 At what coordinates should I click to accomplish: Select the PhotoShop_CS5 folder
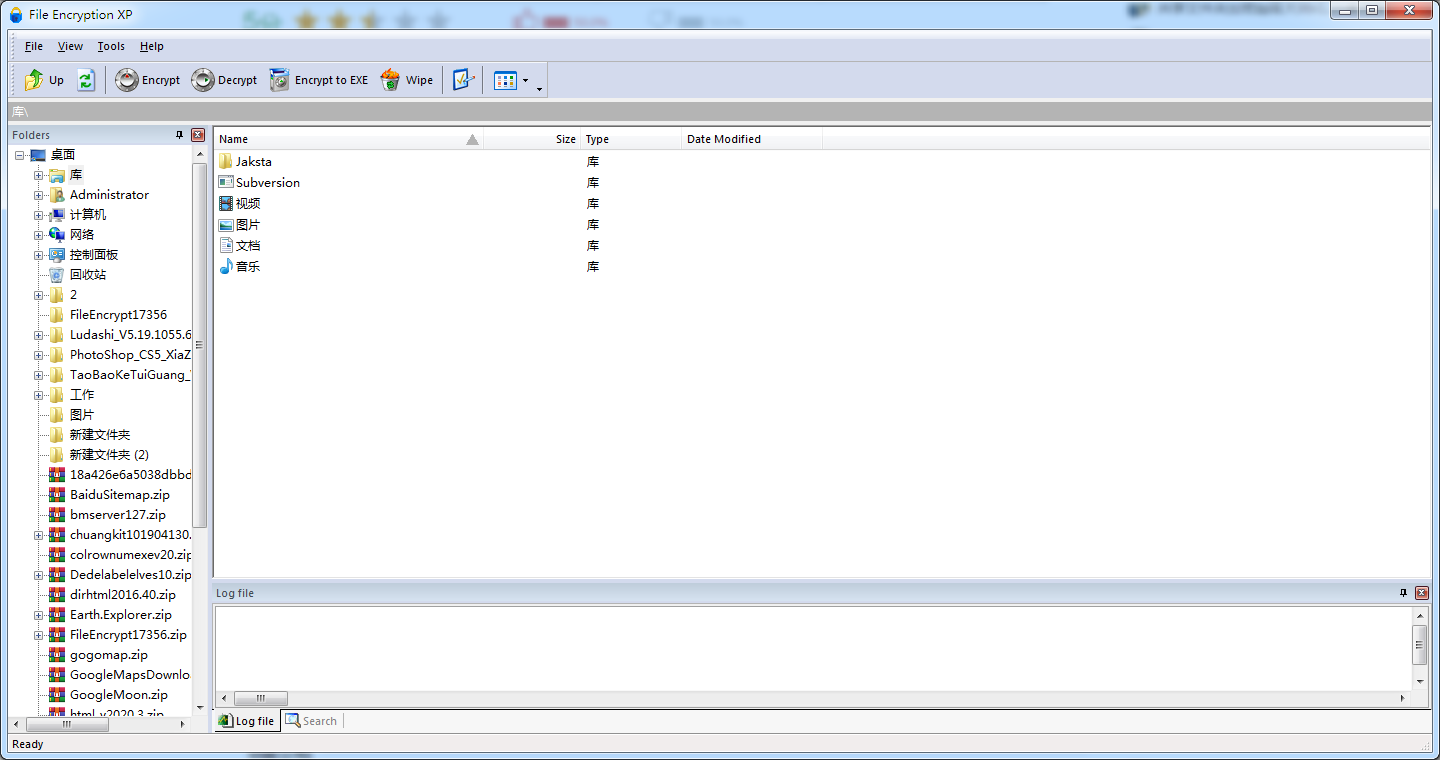[130, 354]
